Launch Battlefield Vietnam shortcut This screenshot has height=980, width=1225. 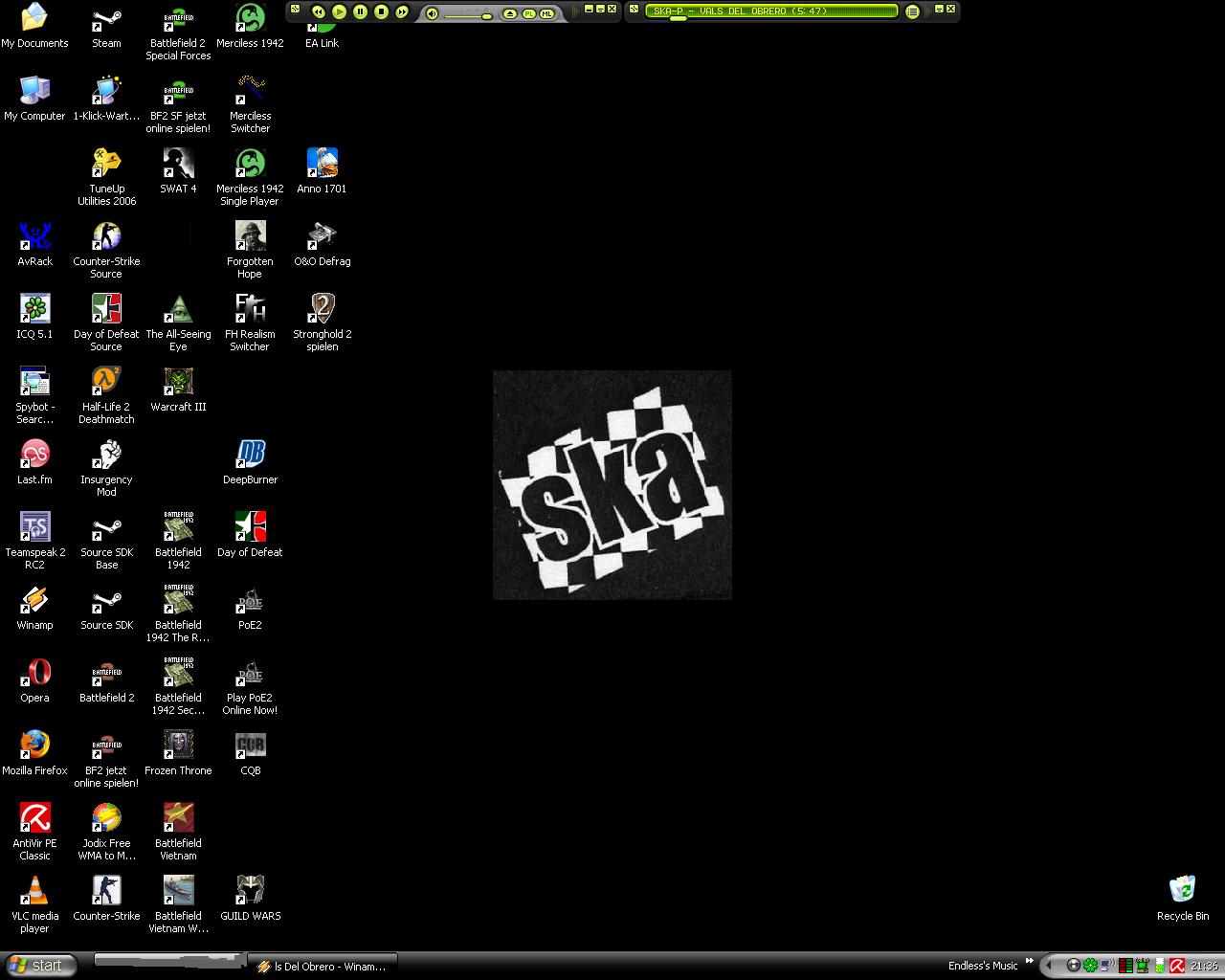coord(178,832)
